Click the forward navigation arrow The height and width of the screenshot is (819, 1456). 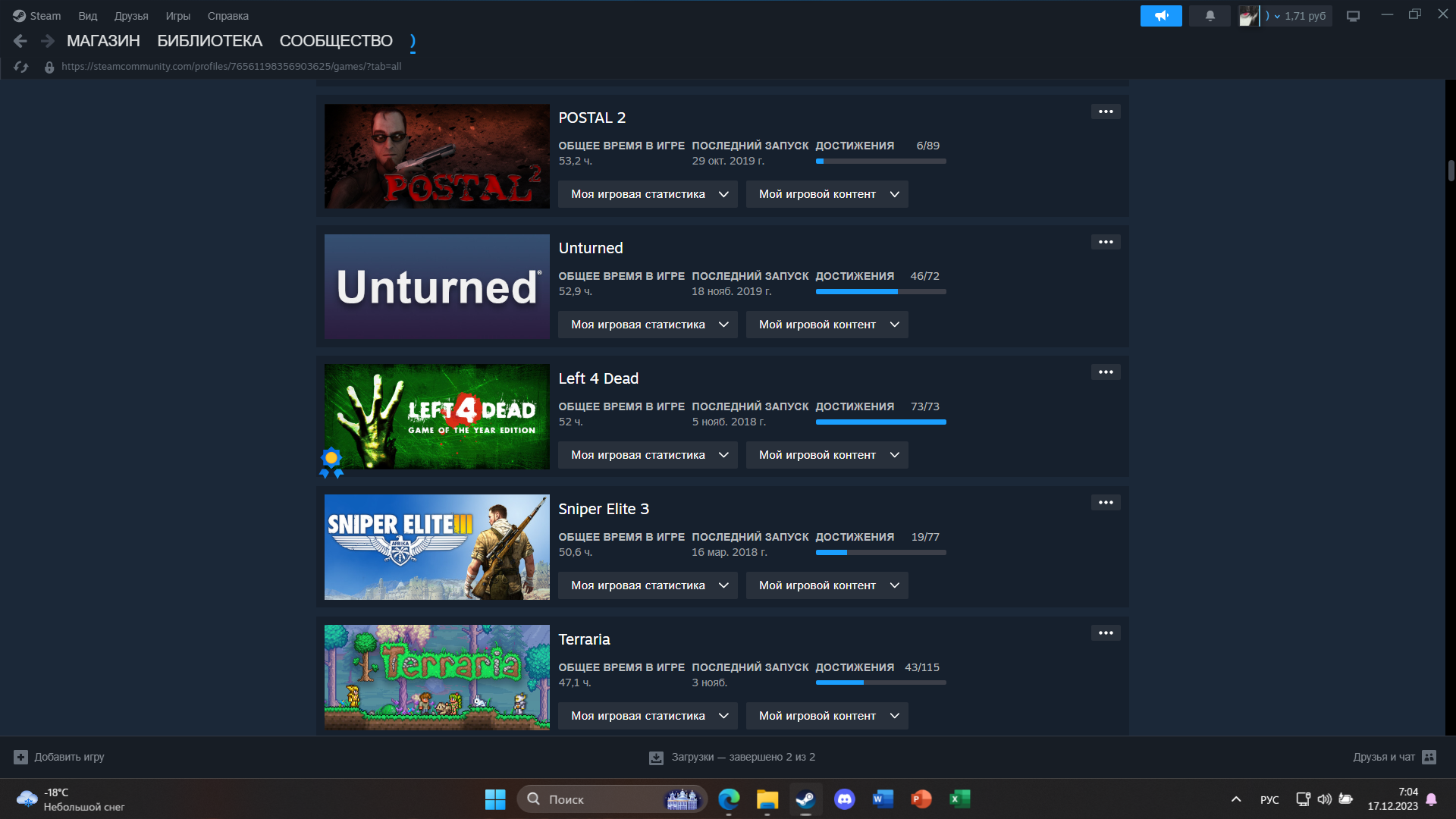[x=47, y=41]
